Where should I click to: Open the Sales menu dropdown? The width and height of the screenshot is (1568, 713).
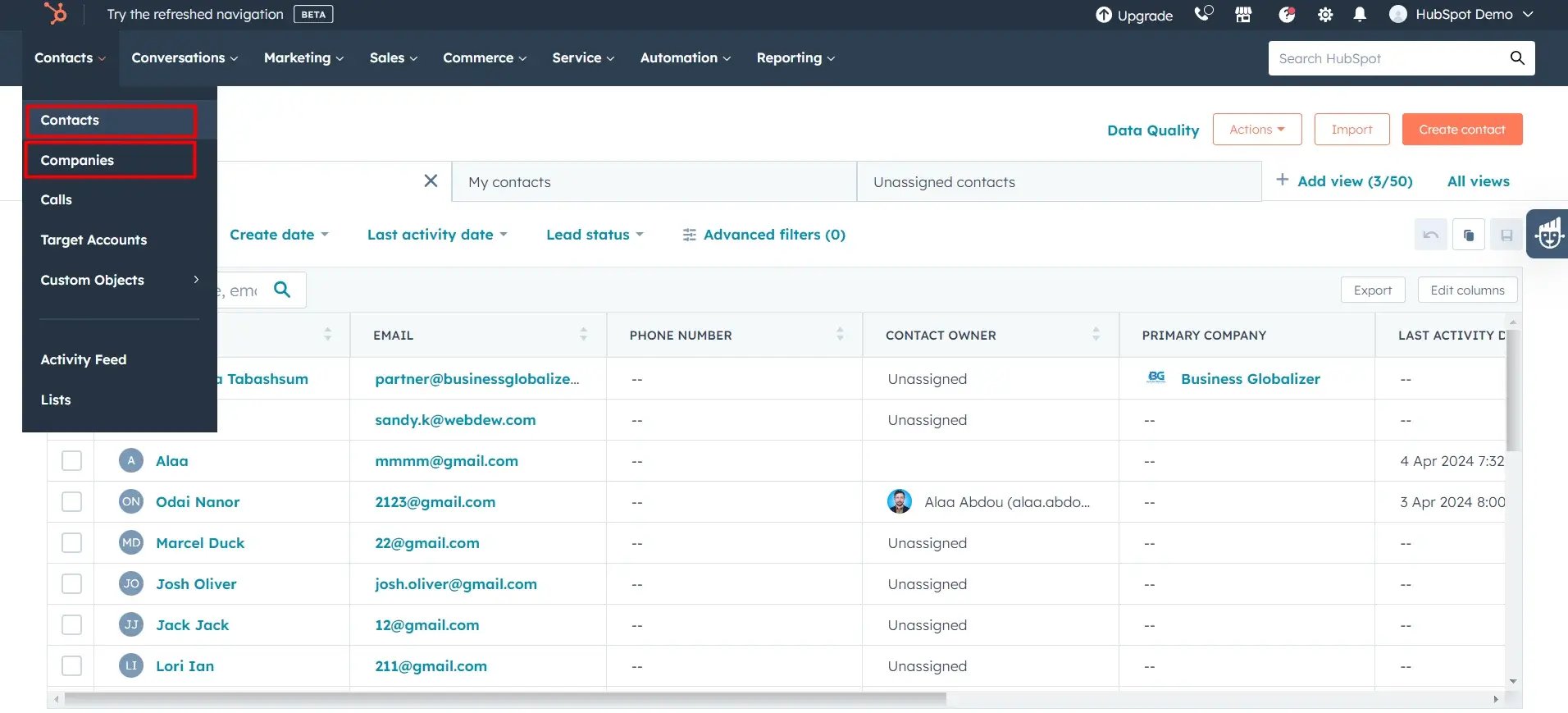click(394, 57)
